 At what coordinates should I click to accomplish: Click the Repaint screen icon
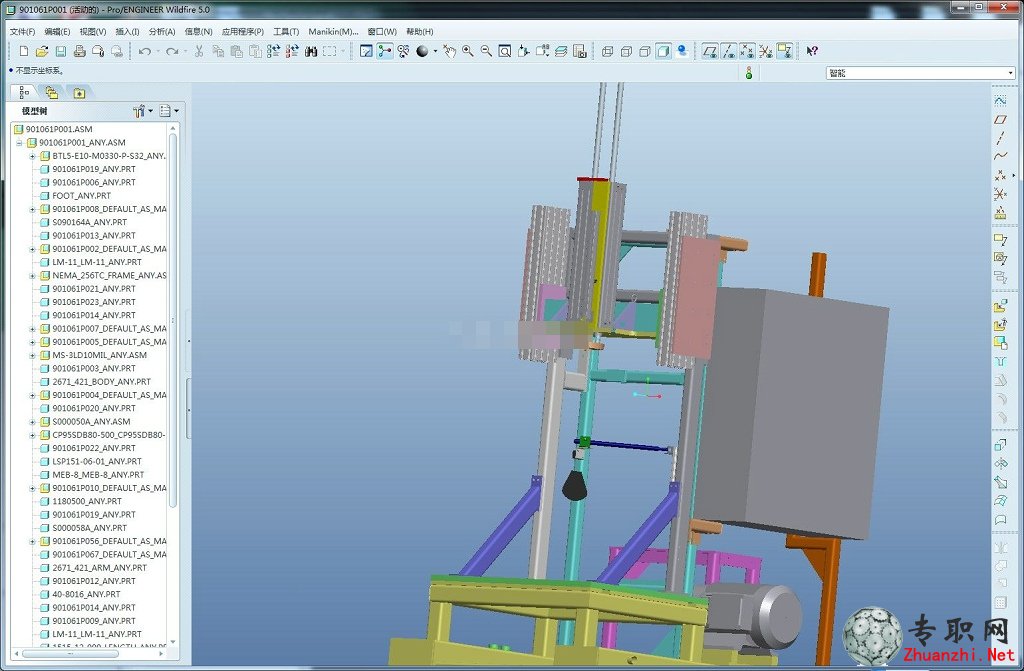[366, 51]
